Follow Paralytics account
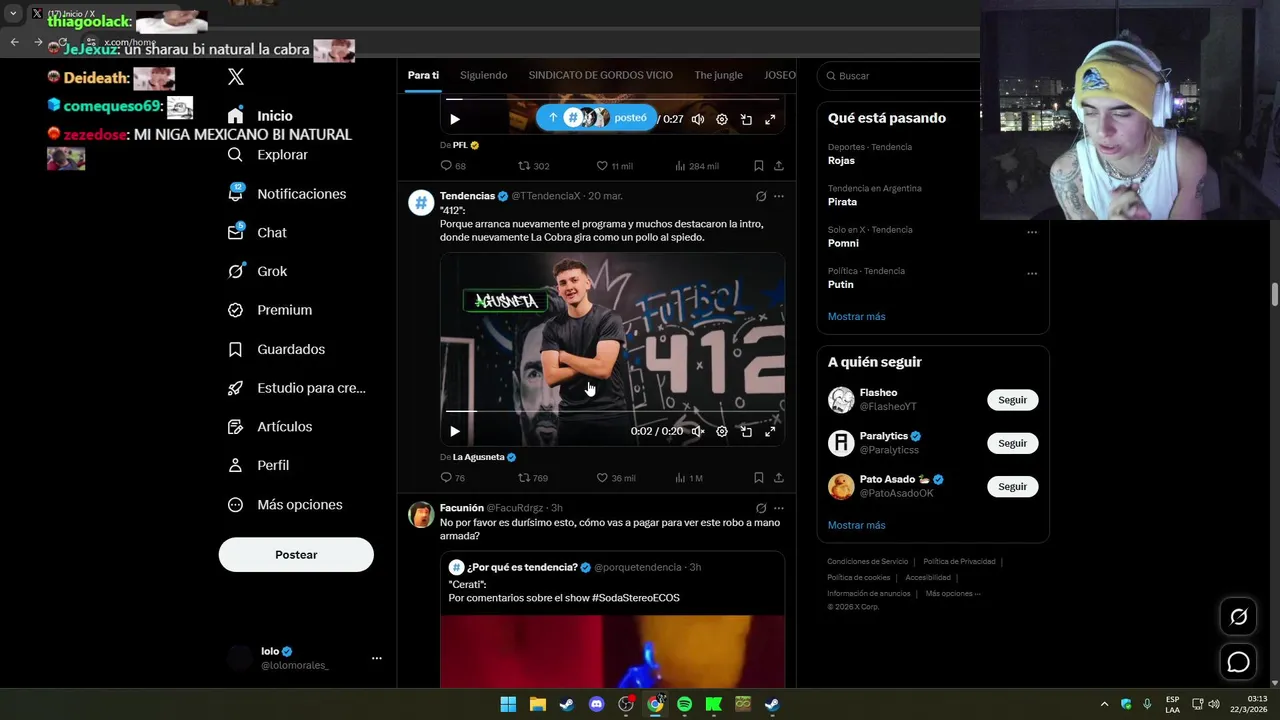1280x720 pixels. click(x=1012, y=443)
